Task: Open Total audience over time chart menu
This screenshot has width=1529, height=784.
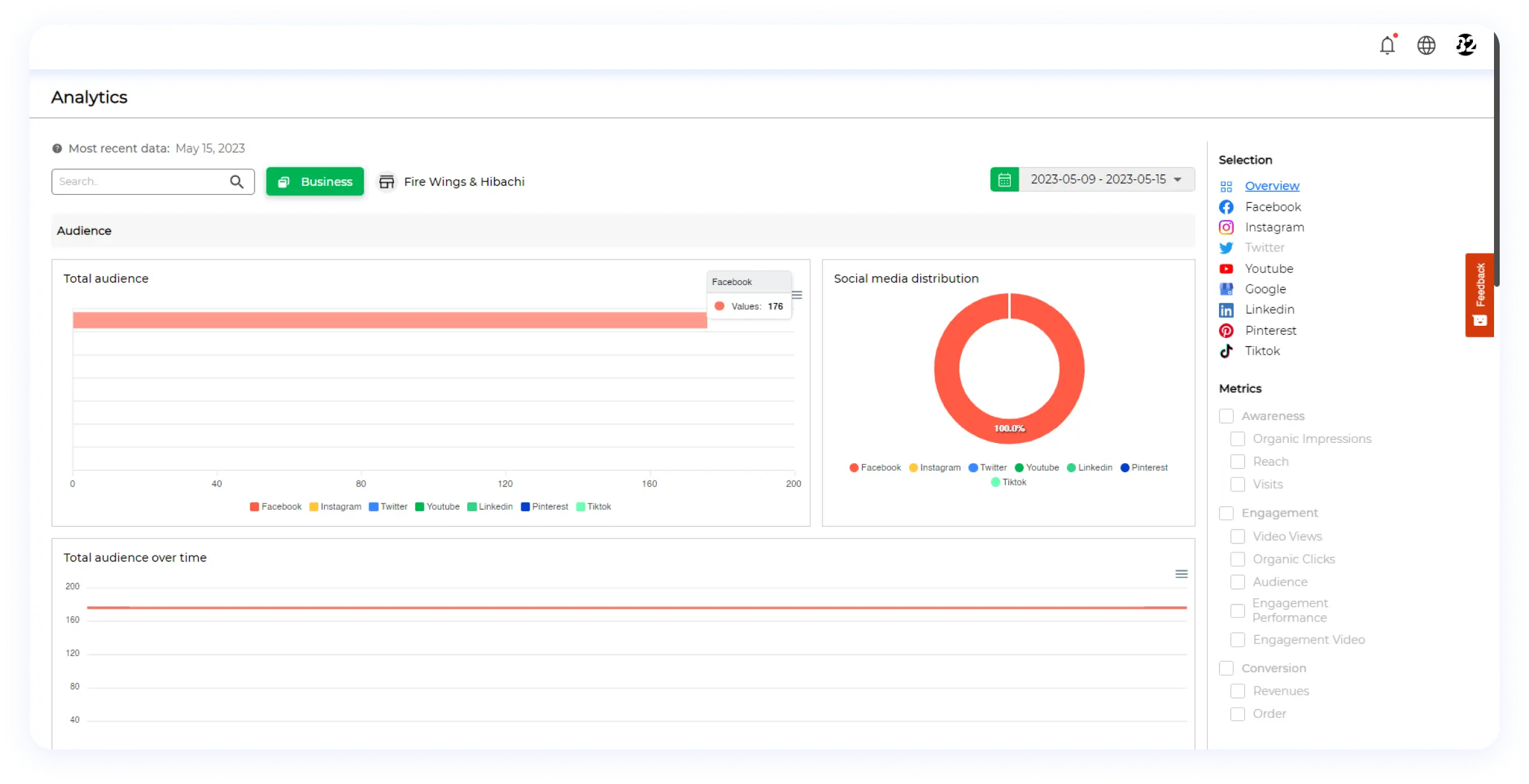Action: click(1181, 575)
